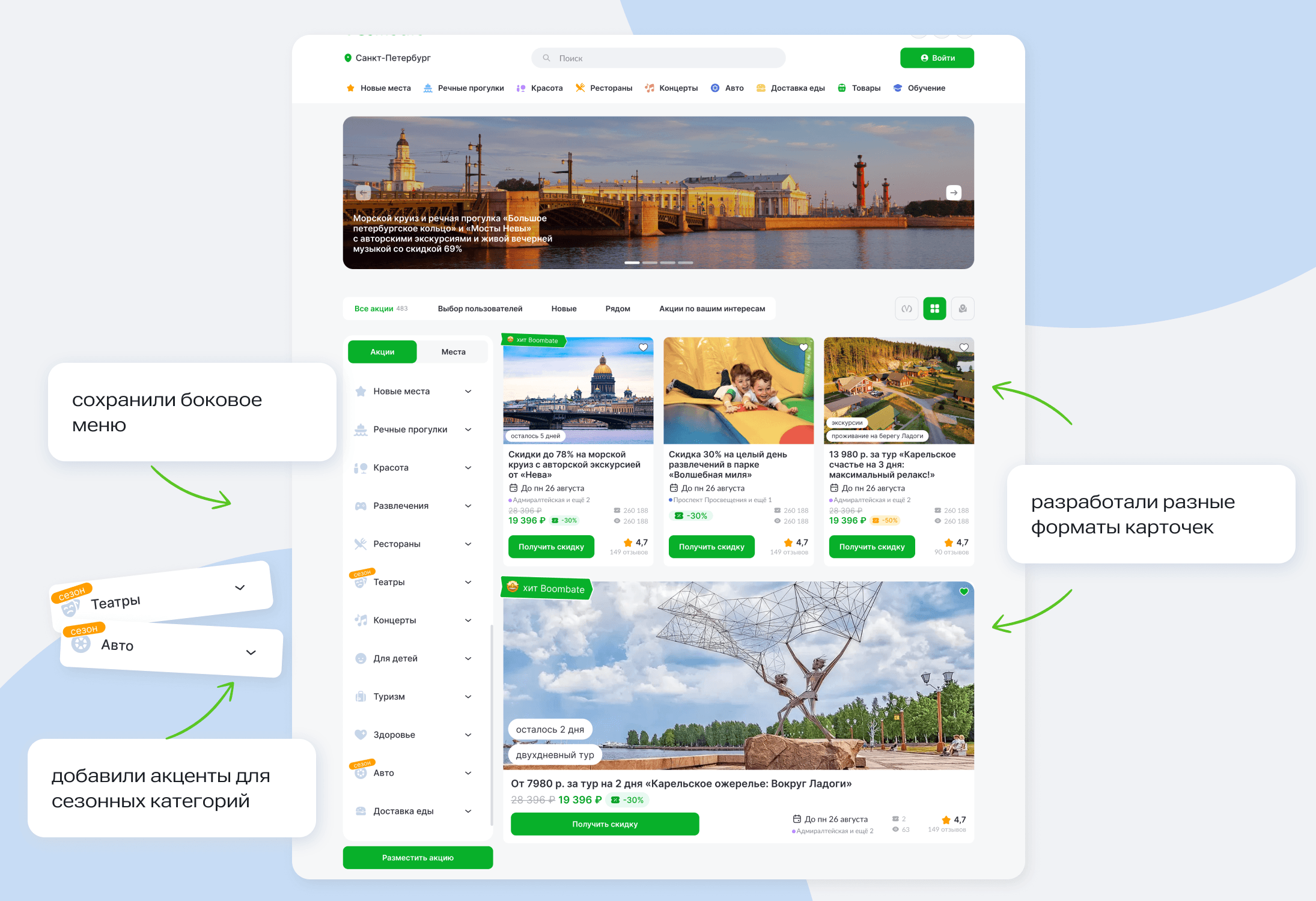Get discount on the Нева cruise card
The width and height of the screenshot is (1316, 901).
coord(551,547)
